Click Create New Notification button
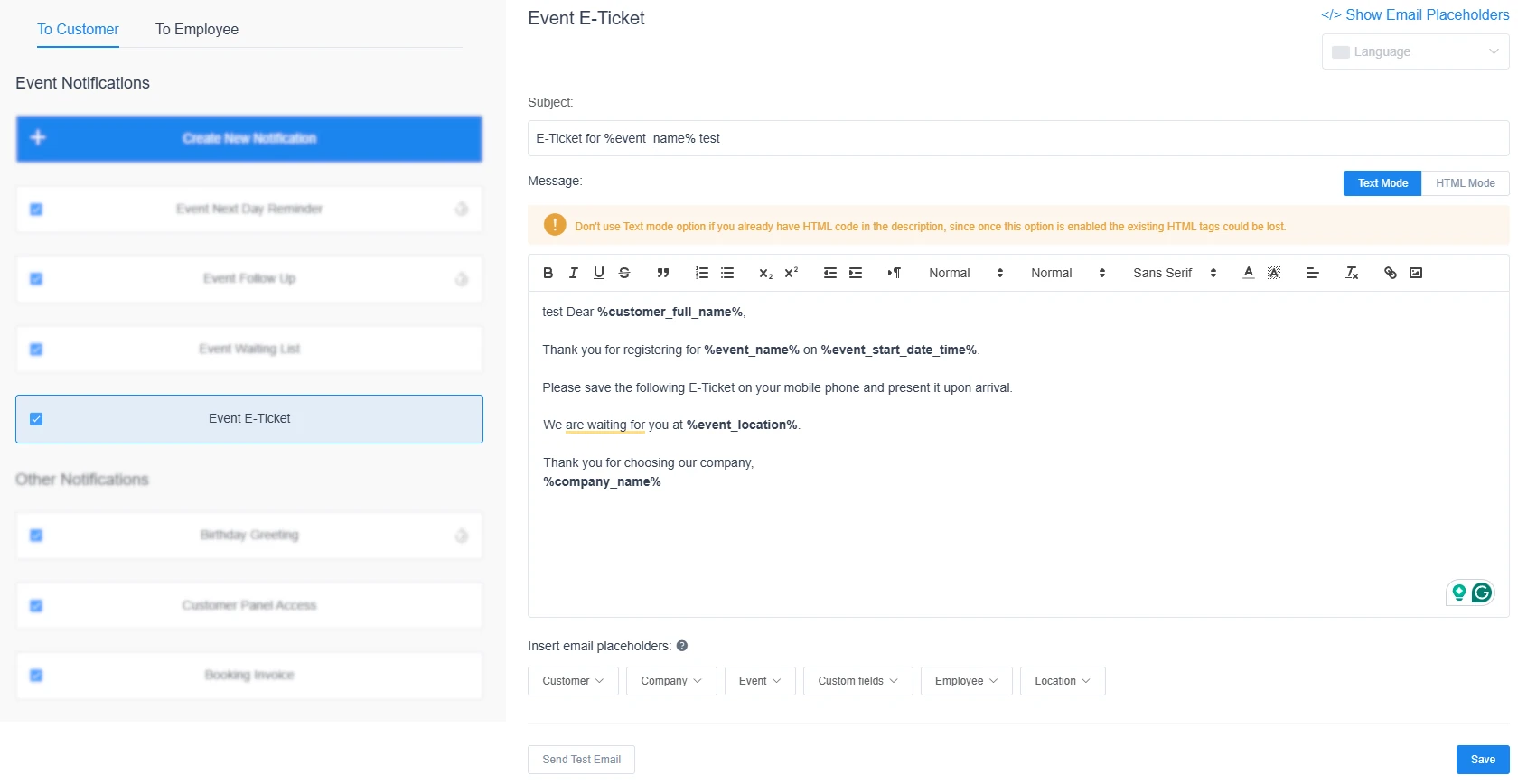The width and height of the screenshot is (1527, 784). (x=249, y=138)
